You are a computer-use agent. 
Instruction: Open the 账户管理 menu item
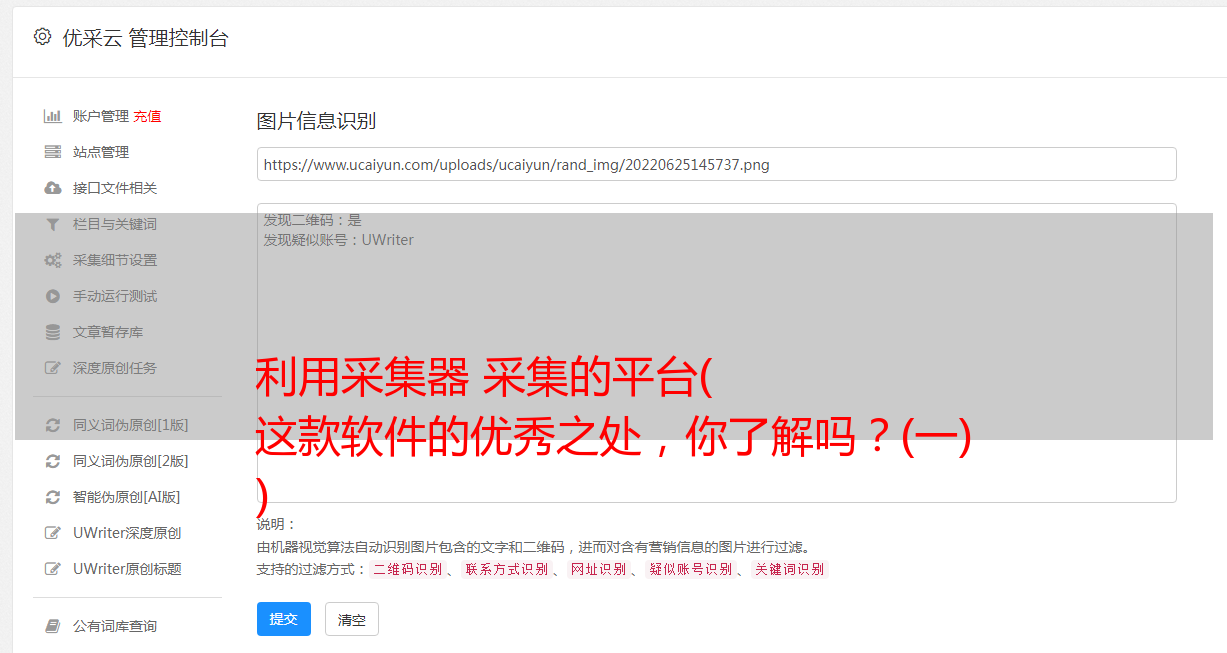(101, 116)
